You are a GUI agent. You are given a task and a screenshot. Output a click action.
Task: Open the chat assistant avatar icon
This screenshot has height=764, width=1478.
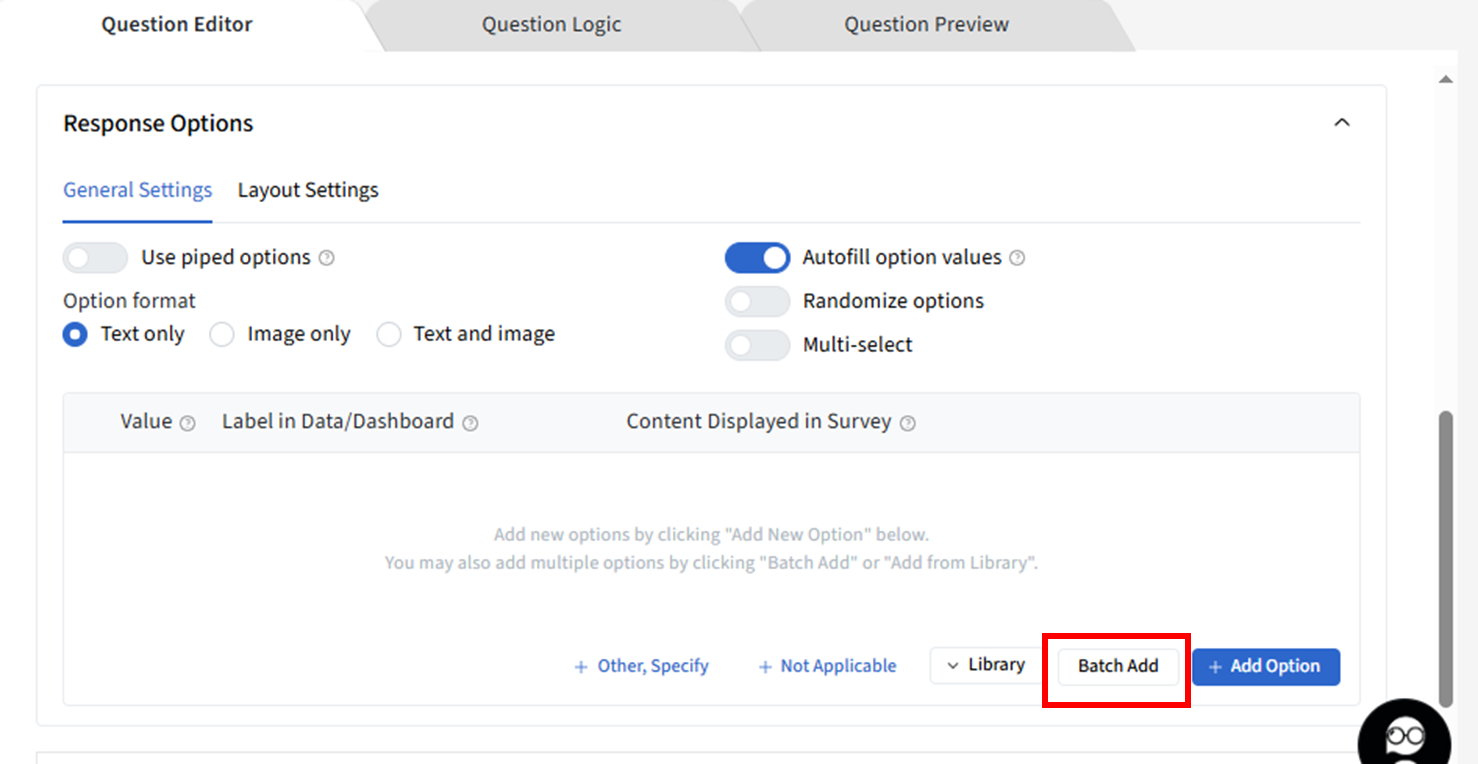(1404, 737)
